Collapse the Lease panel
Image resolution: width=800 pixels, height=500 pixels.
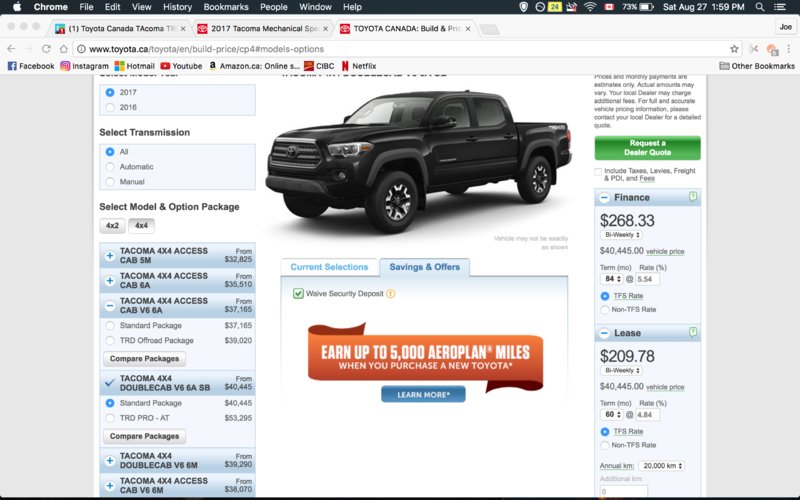pyautogui.click(x=604, y=333)
